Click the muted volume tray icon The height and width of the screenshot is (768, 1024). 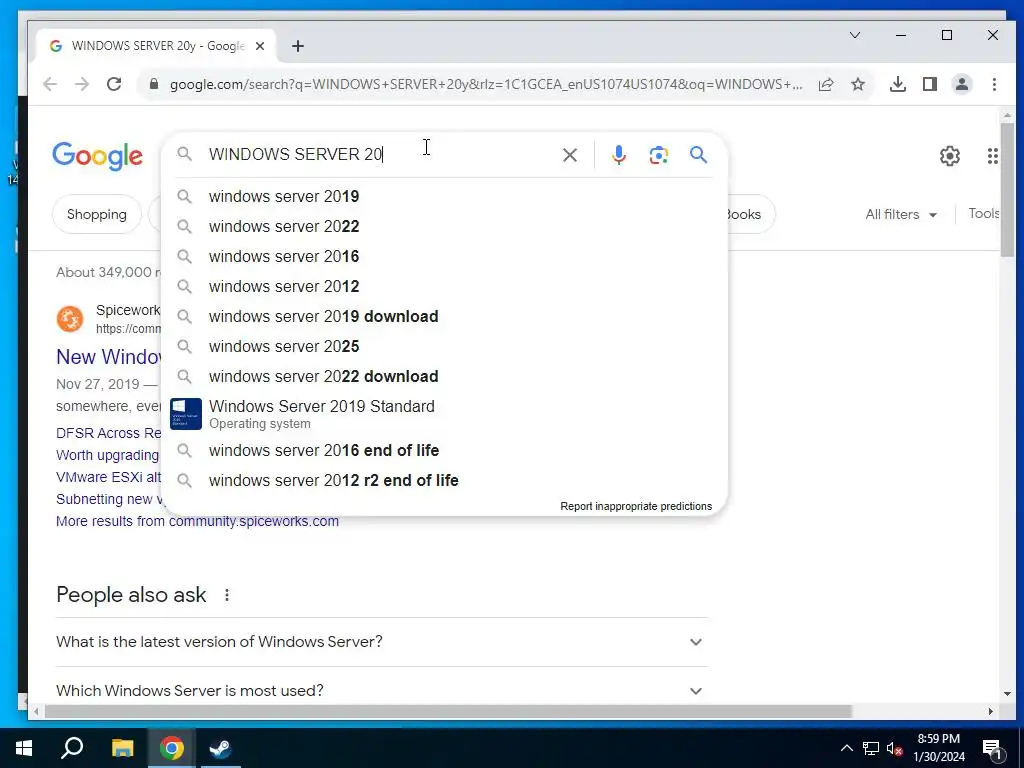895,749
